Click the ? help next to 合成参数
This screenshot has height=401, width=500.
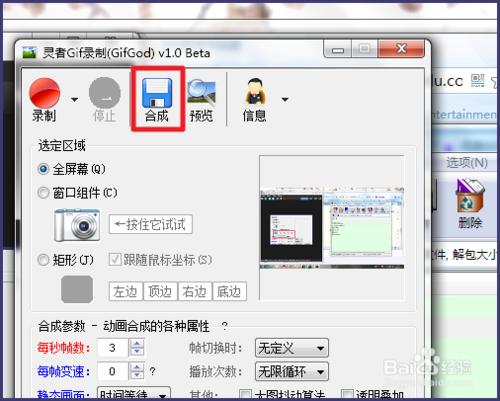[225, 326]
